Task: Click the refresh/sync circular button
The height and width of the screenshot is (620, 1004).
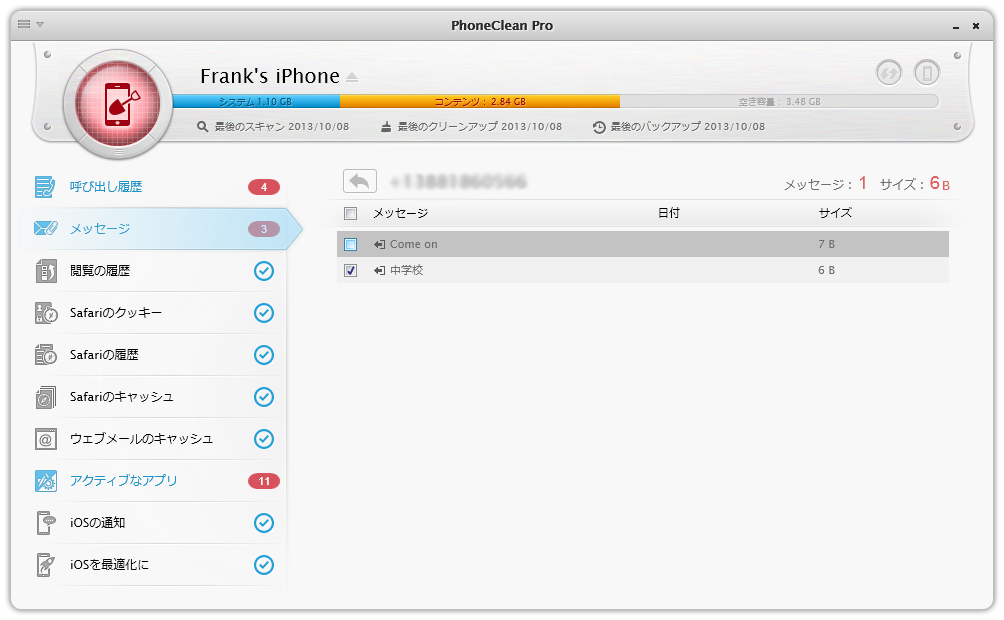Action: tap(889, 72)
